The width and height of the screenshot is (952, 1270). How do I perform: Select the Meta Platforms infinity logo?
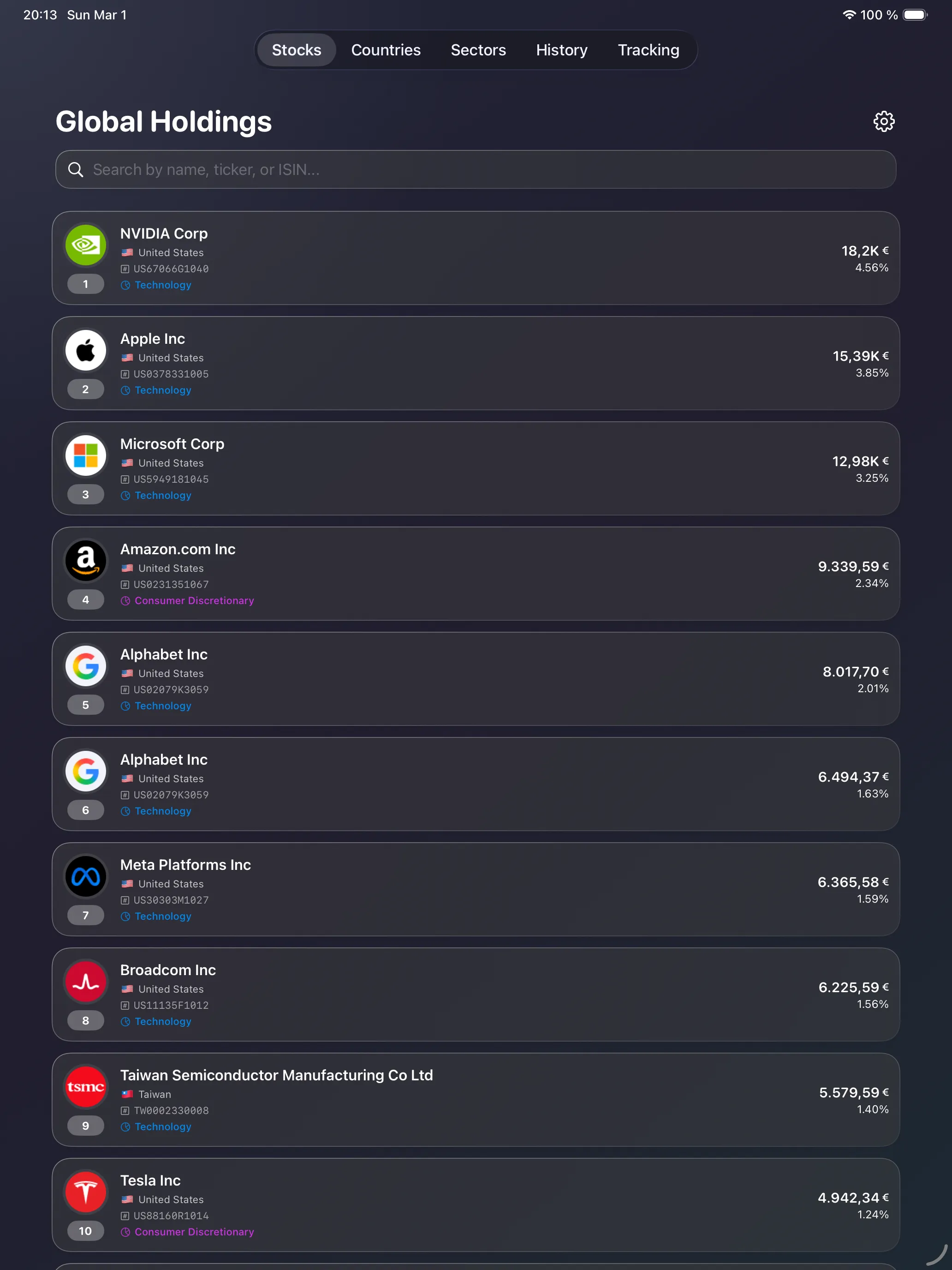point(85,876)
